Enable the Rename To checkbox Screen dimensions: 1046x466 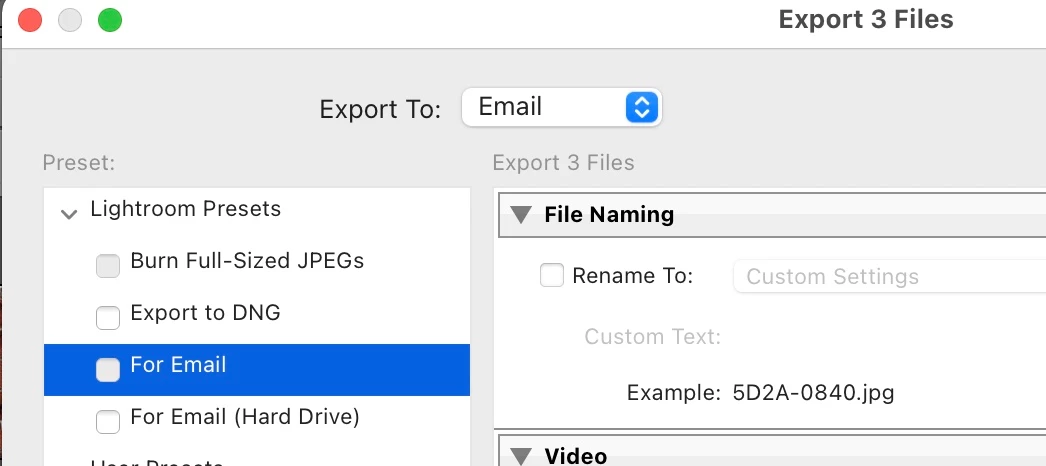552,275
